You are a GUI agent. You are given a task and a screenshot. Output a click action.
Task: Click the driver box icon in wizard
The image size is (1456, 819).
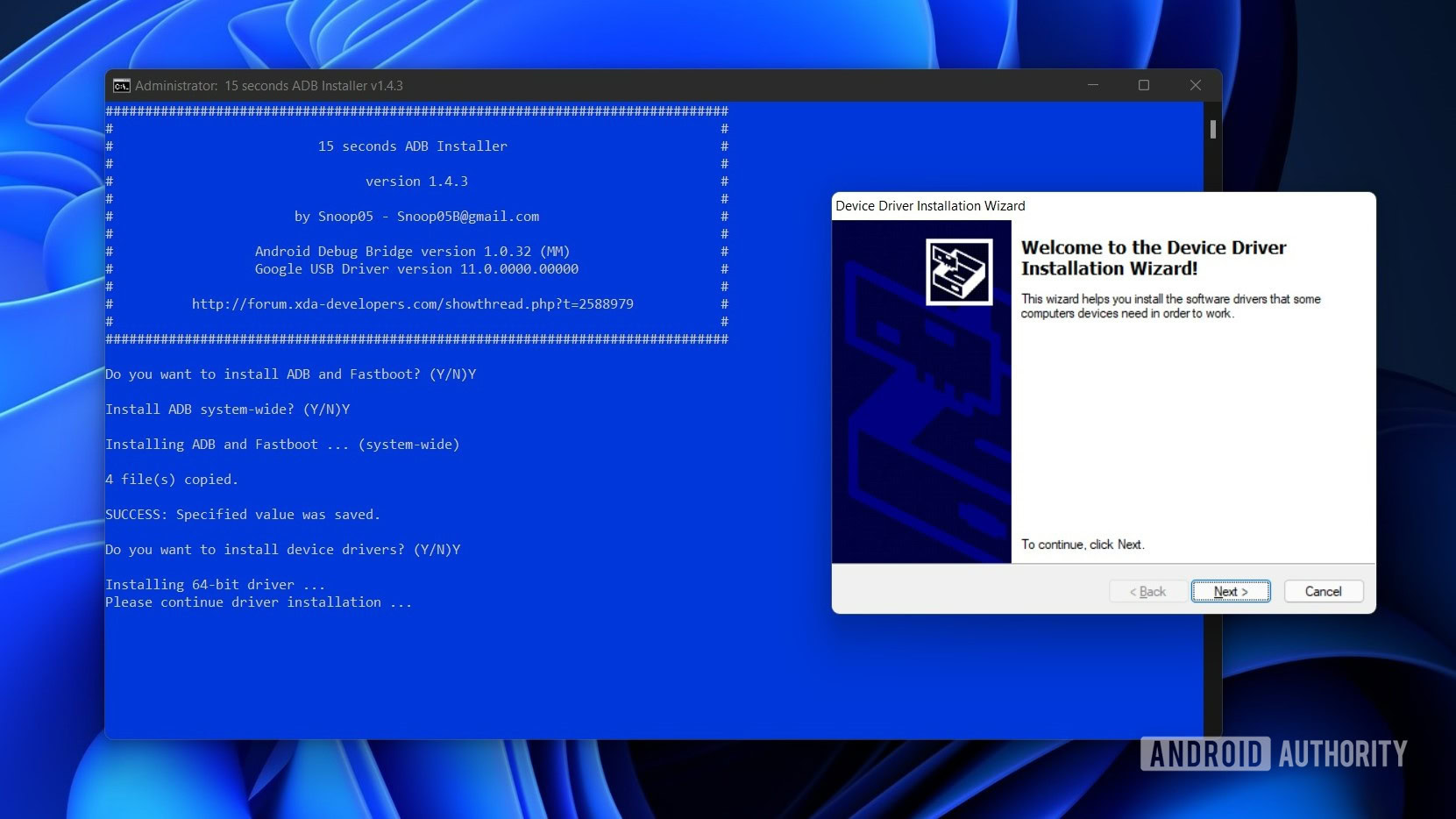(x=959, y=272)
